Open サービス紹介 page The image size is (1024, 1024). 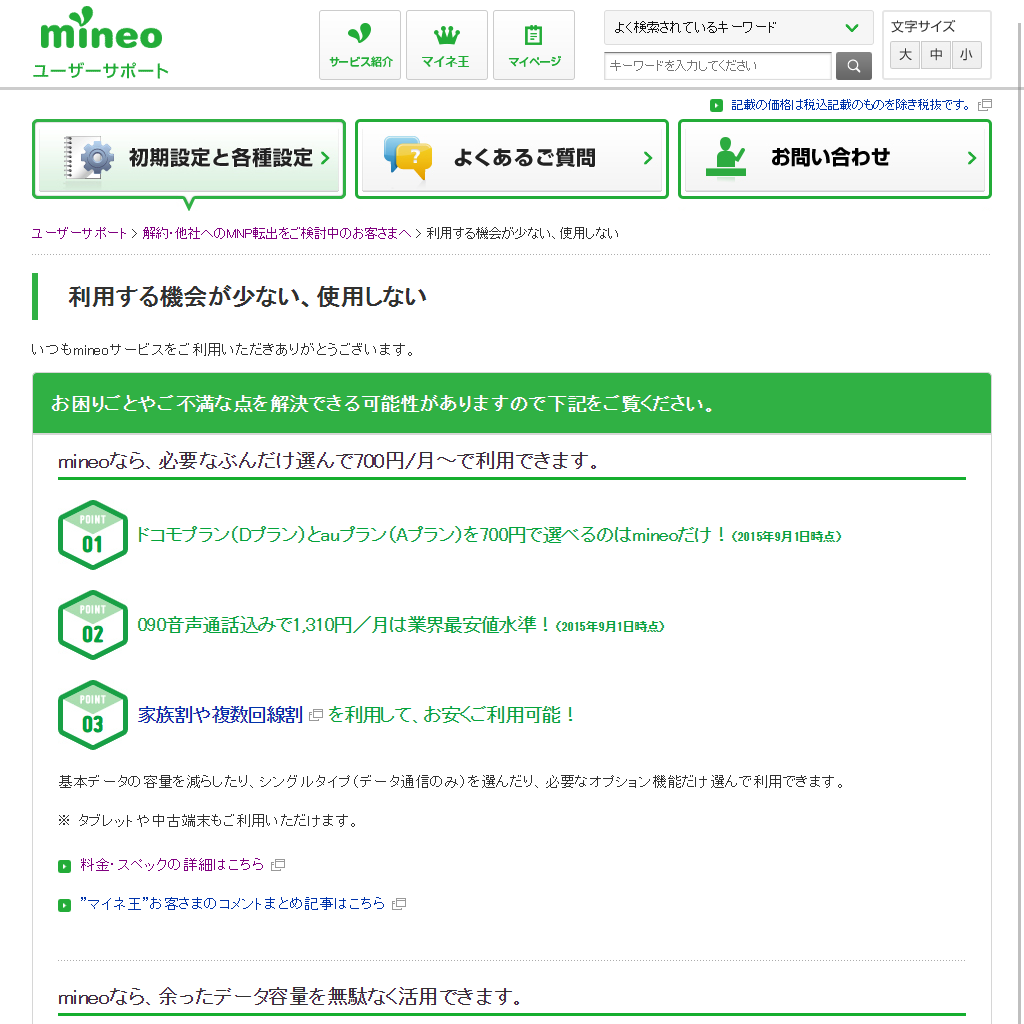pyautogui.click(x=360, y=45)
